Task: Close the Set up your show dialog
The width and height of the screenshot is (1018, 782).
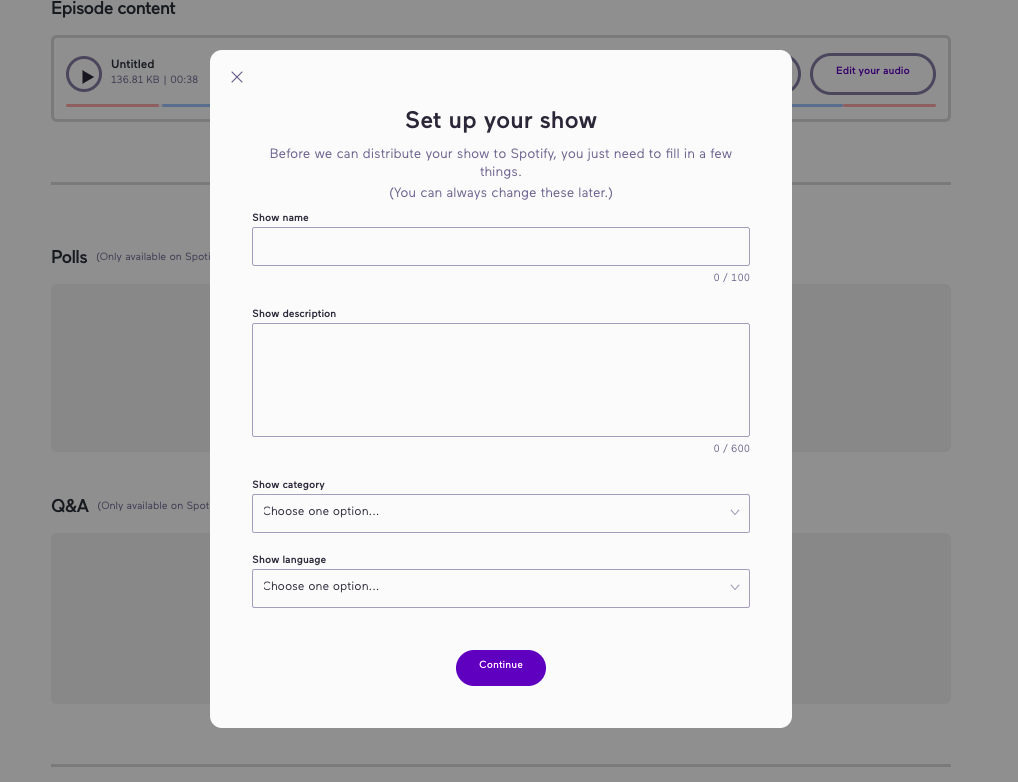Action: pyautogui.click(x=237, y=77)
